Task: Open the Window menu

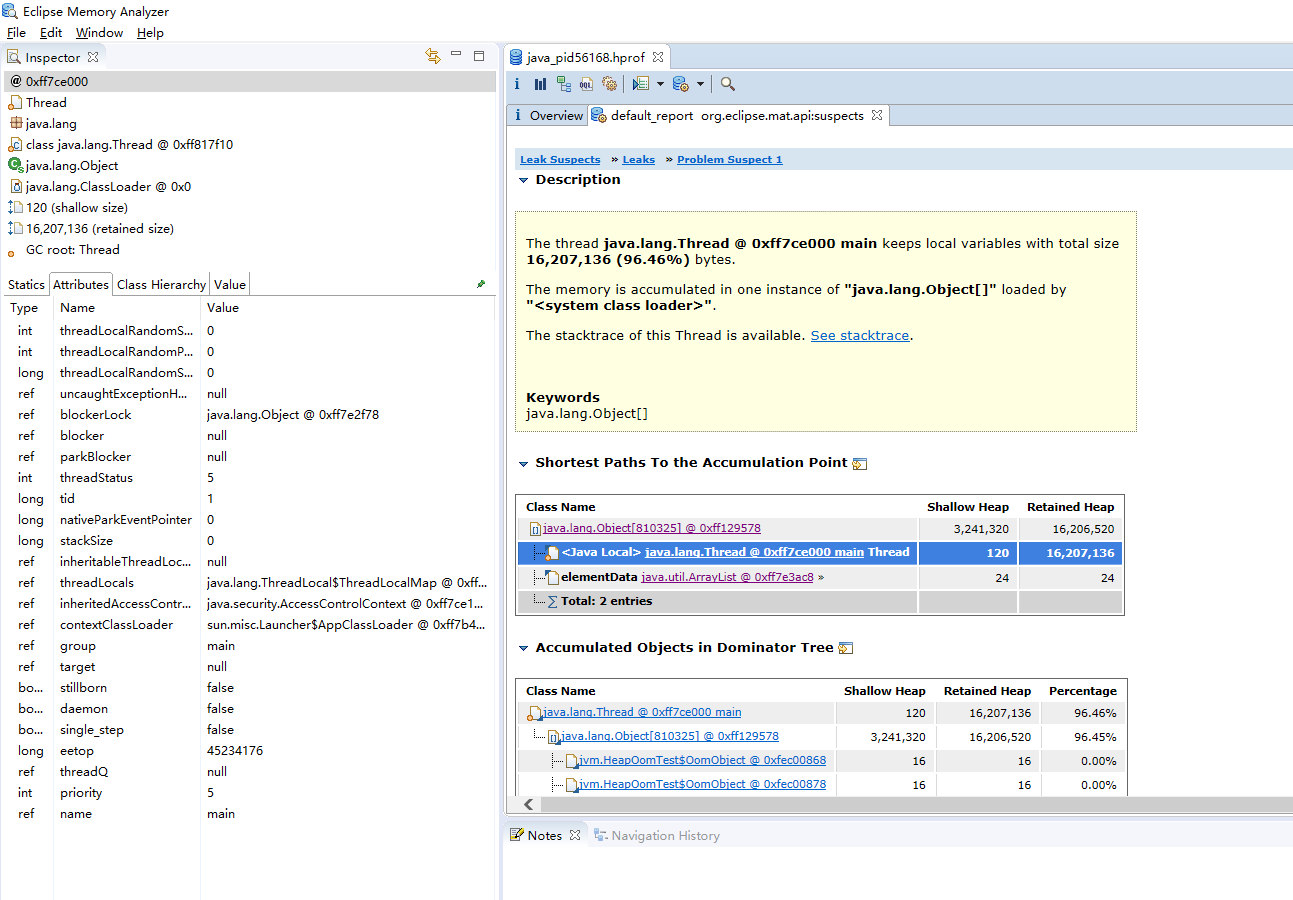Action: [x=99, y=32]
